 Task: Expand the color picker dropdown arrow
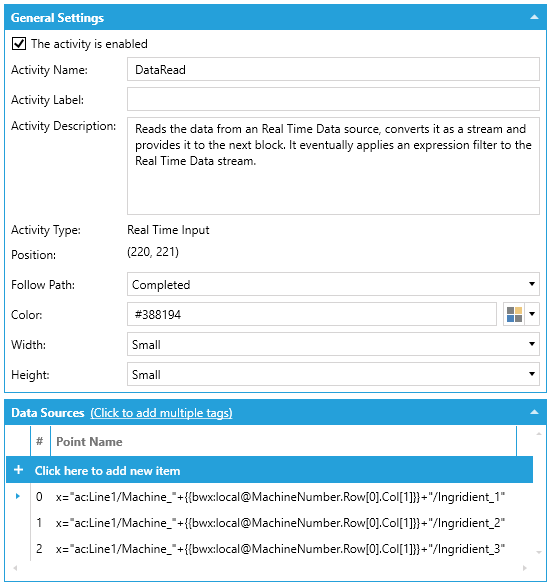pyautogui.click(x=532, y=314)
